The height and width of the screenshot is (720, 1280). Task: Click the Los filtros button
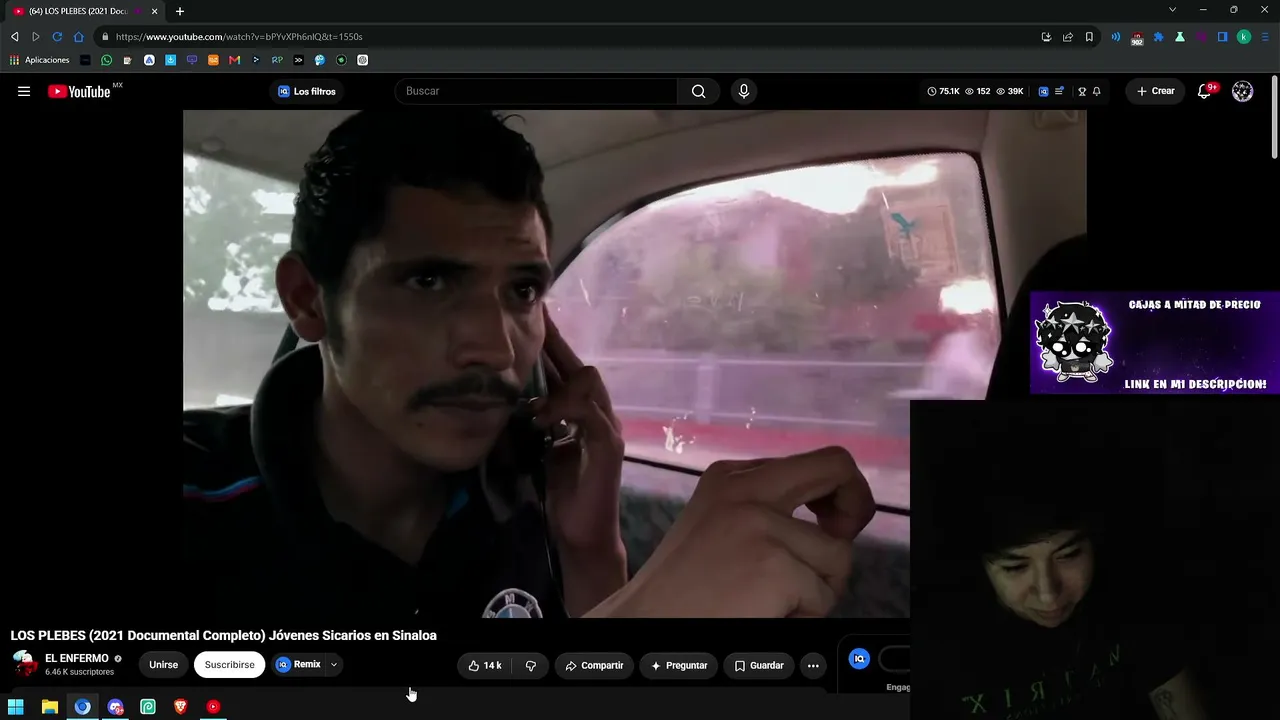tap(307, 91)
